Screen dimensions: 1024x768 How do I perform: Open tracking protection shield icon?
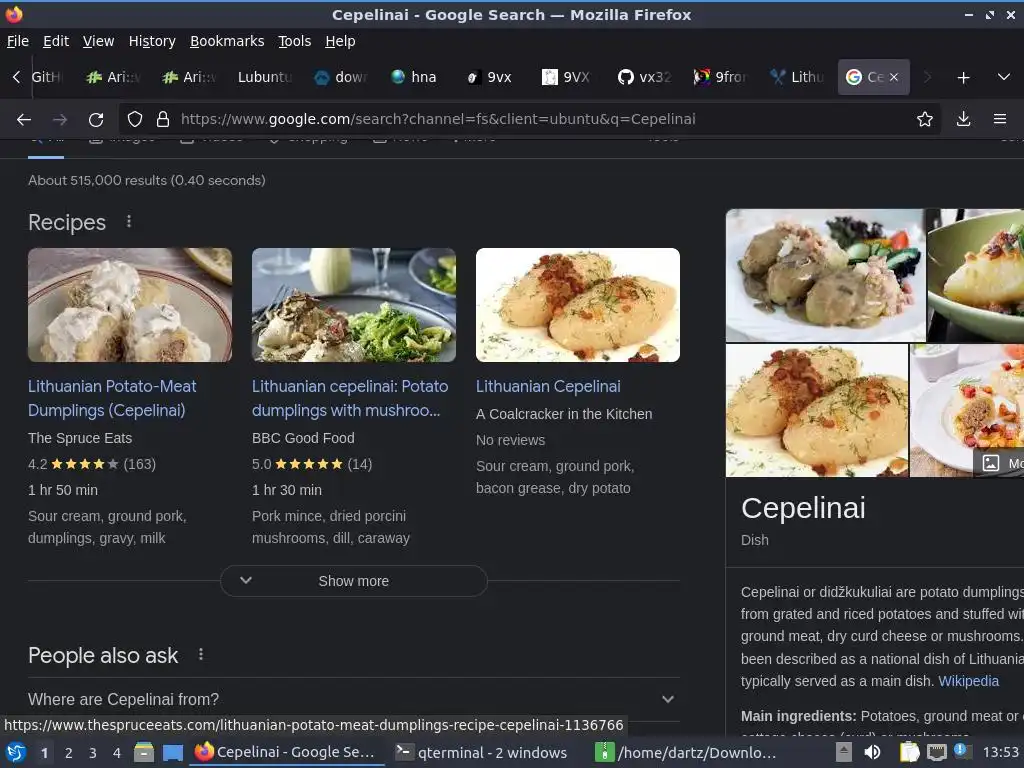135,119
